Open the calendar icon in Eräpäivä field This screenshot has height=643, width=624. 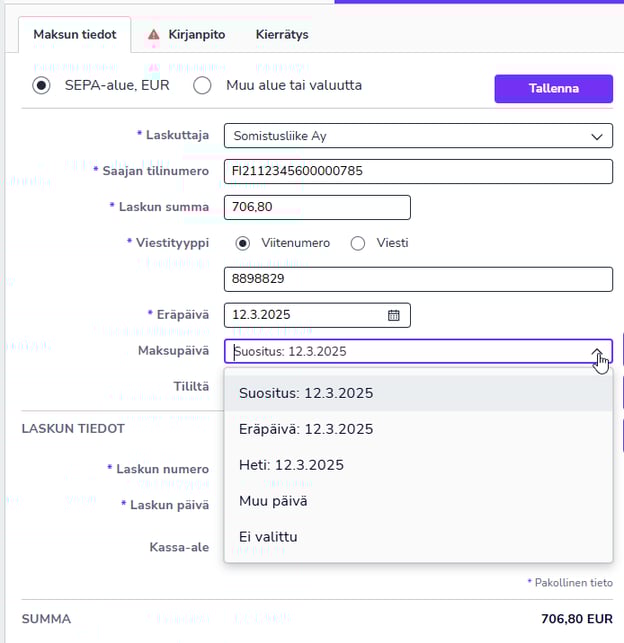tap(393, 315)
